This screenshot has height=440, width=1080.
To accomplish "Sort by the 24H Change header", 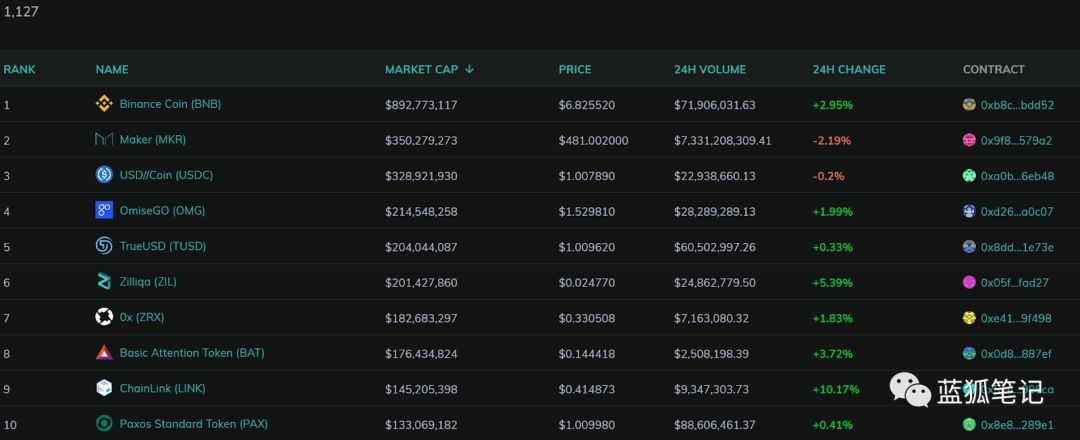I will pyautogui.click(x=849, y=70).
